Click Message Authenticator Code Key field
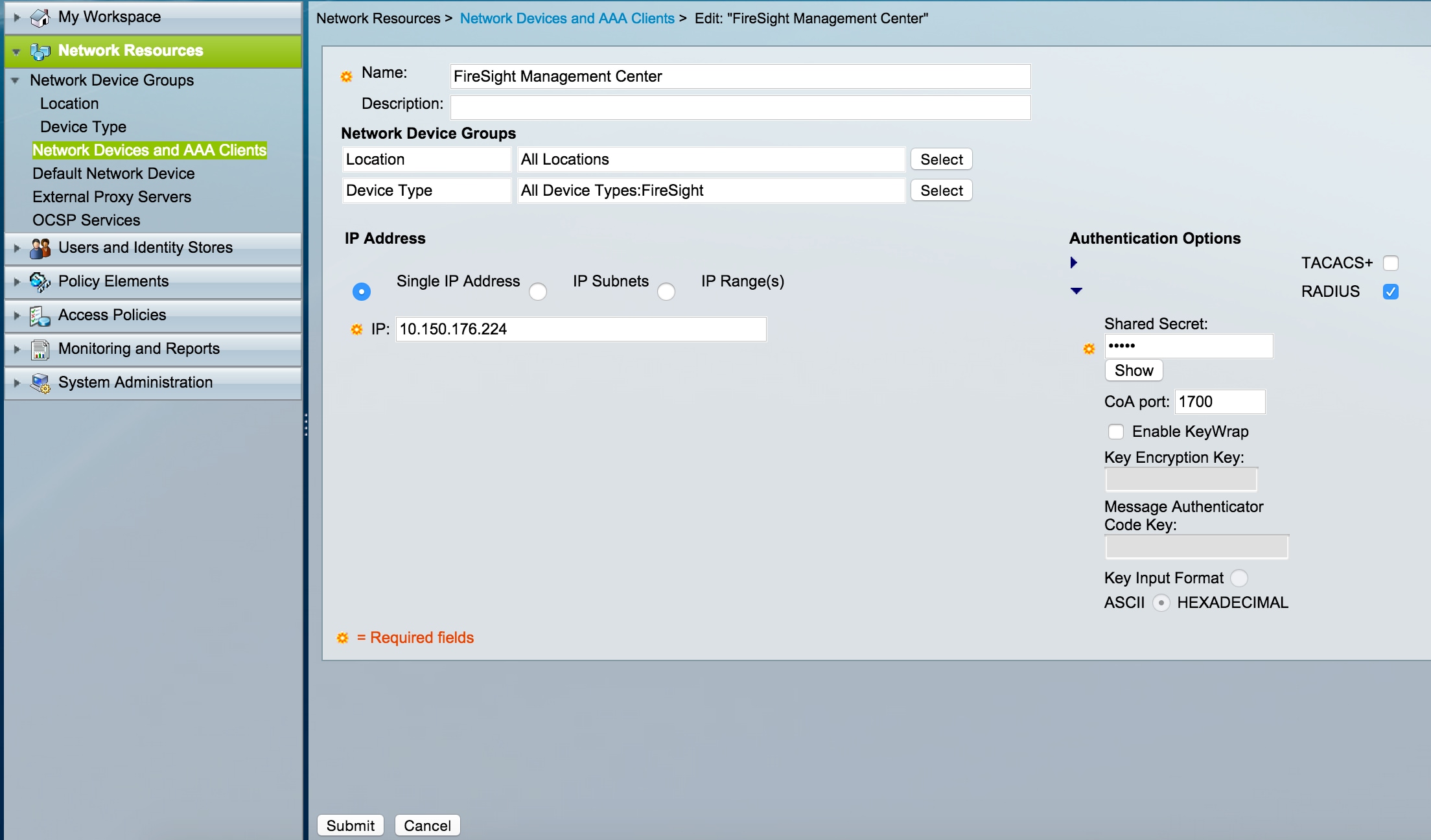1431x840 pixels. point(1196,547)
